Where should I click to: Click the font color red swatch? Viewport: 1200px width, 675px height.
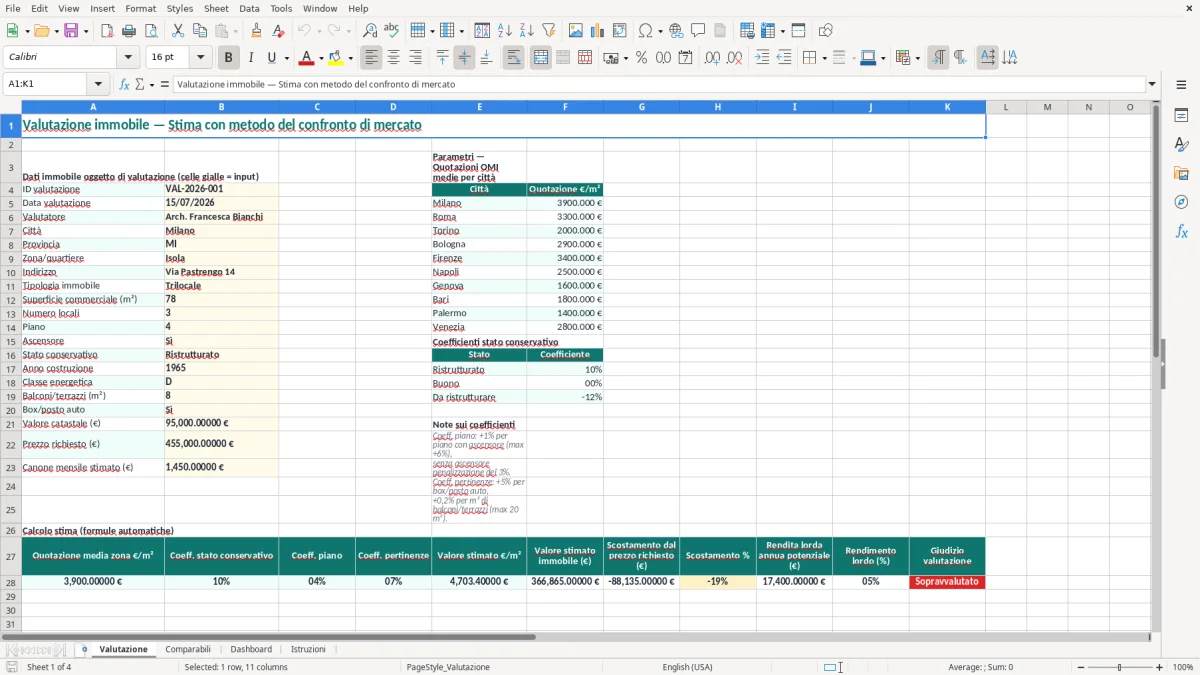(306, 58)
